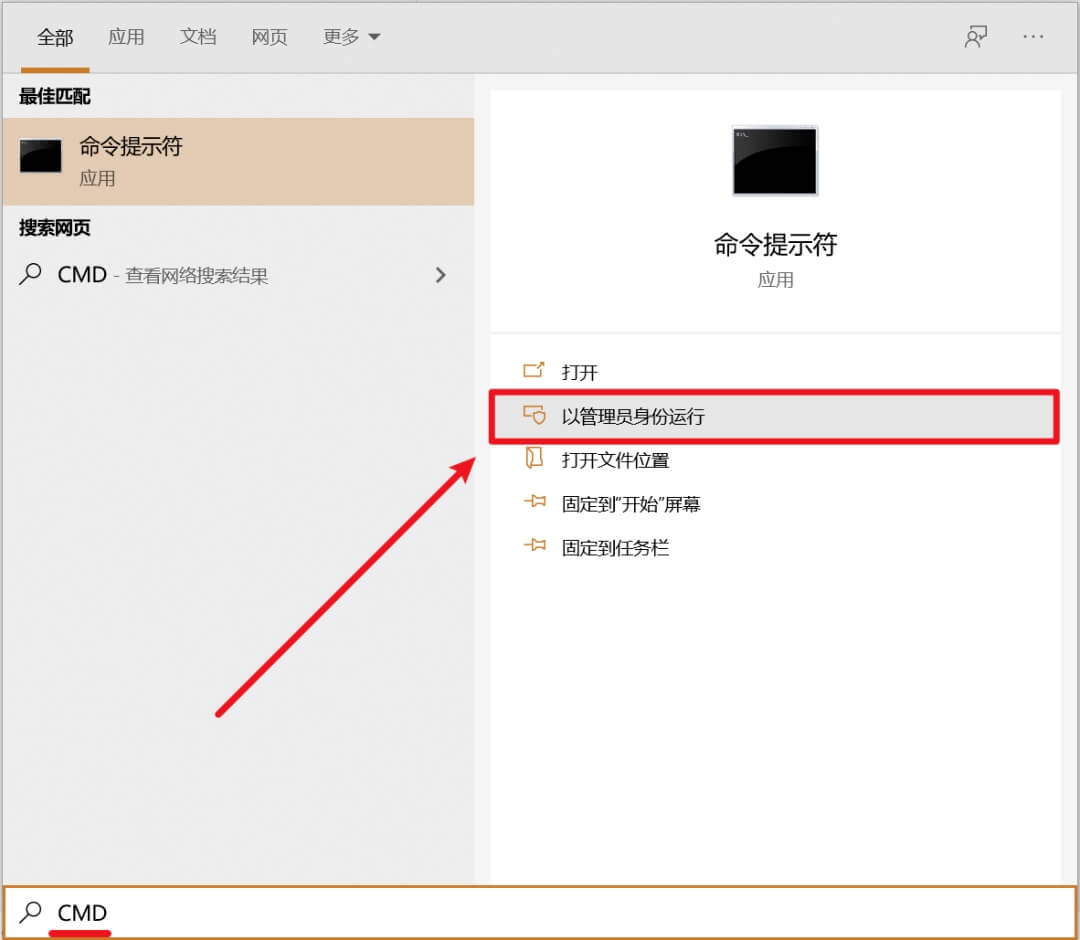Click the 打开 (Open) launch icon

click(x=535, y=370)
